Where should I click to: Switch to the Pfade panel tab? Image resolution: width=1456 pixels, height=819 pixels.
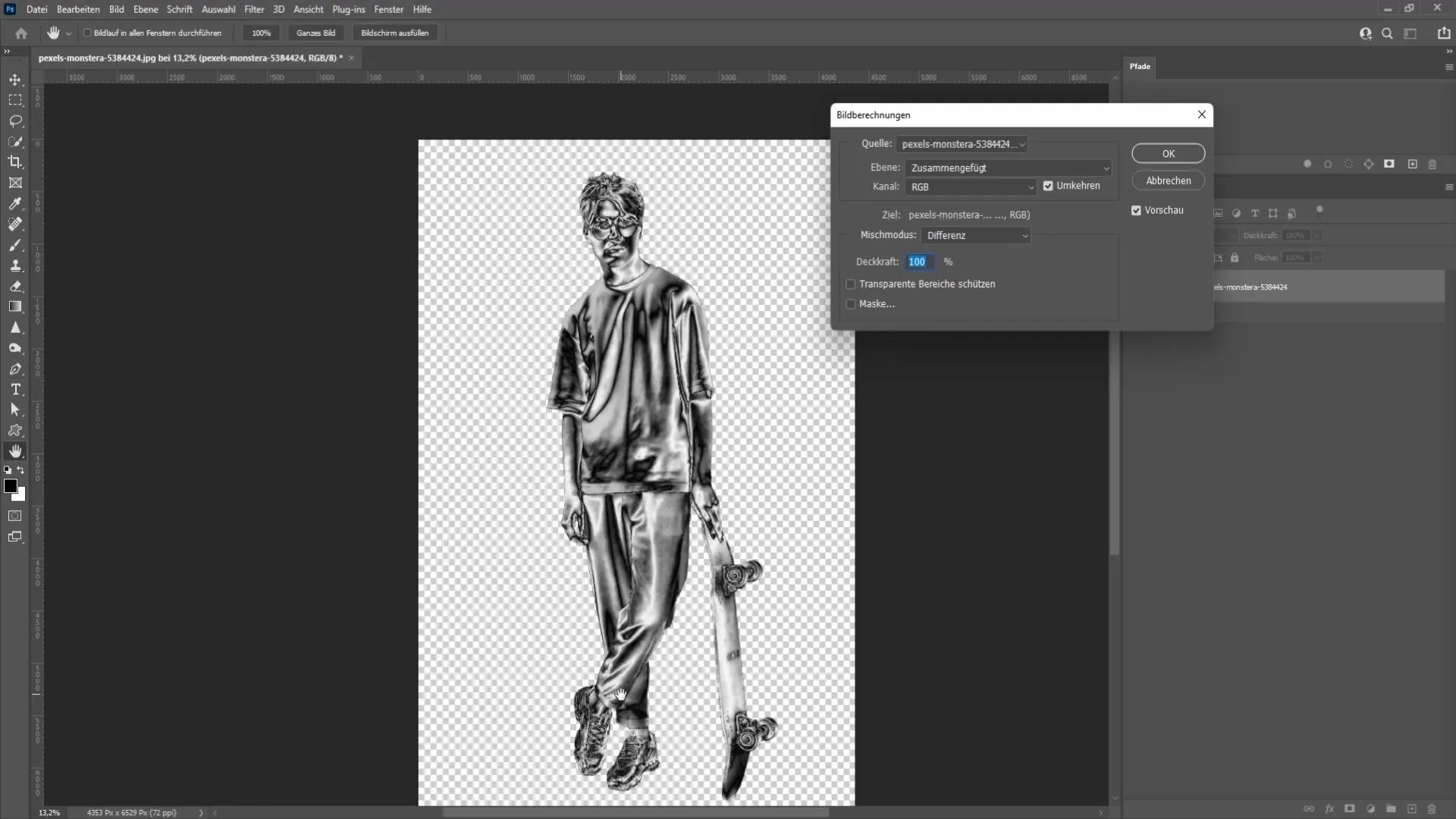click(x=1140, y=67)
